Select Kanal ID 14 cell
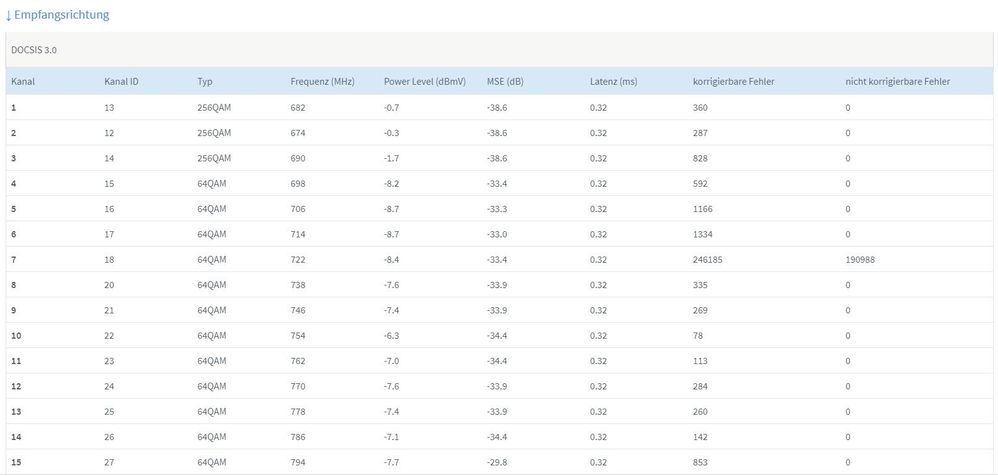The width and height of the screenshot is (998, 476). [x=109, y=158]
